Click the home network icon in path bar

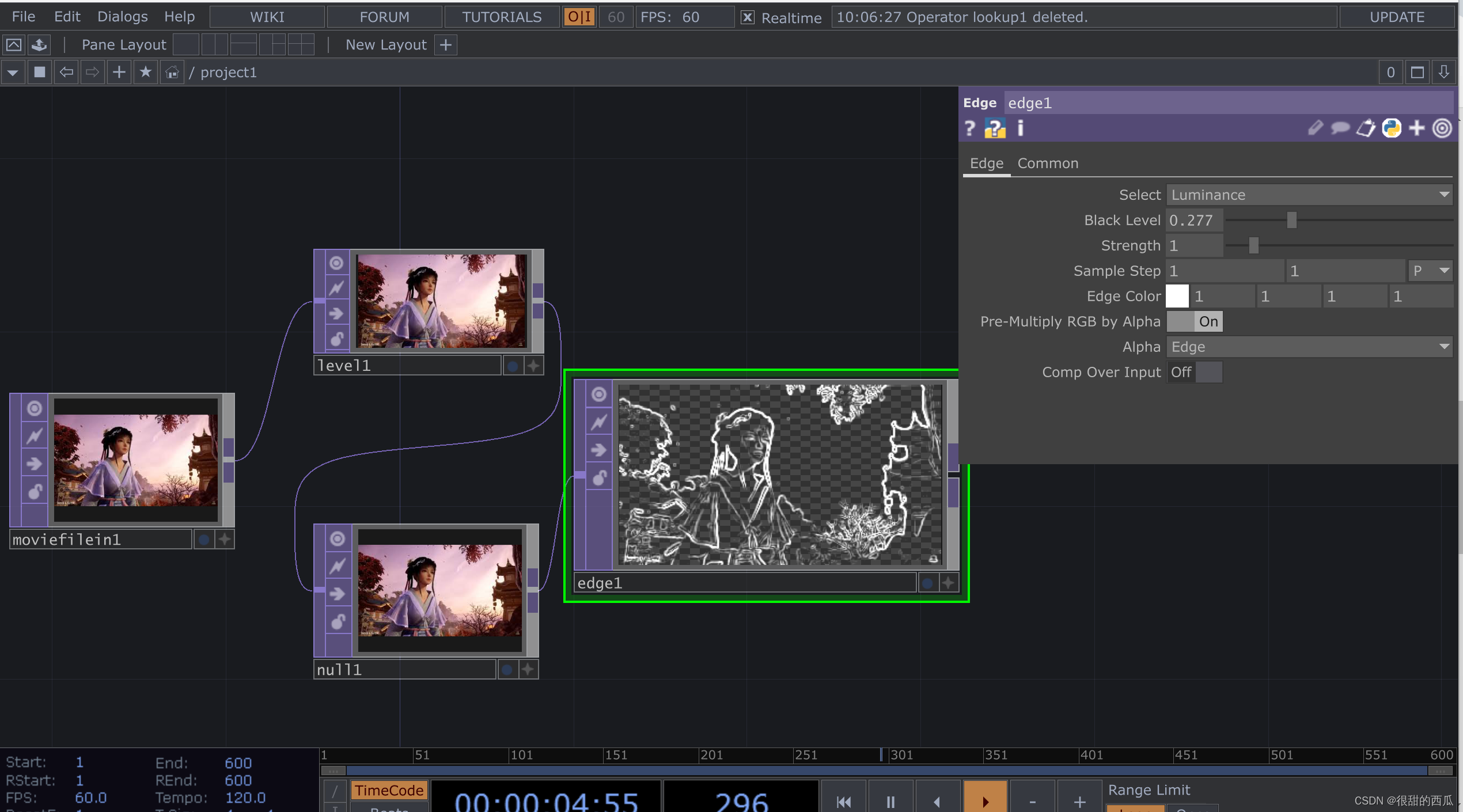pyautogui.click(x=172, y=73)
